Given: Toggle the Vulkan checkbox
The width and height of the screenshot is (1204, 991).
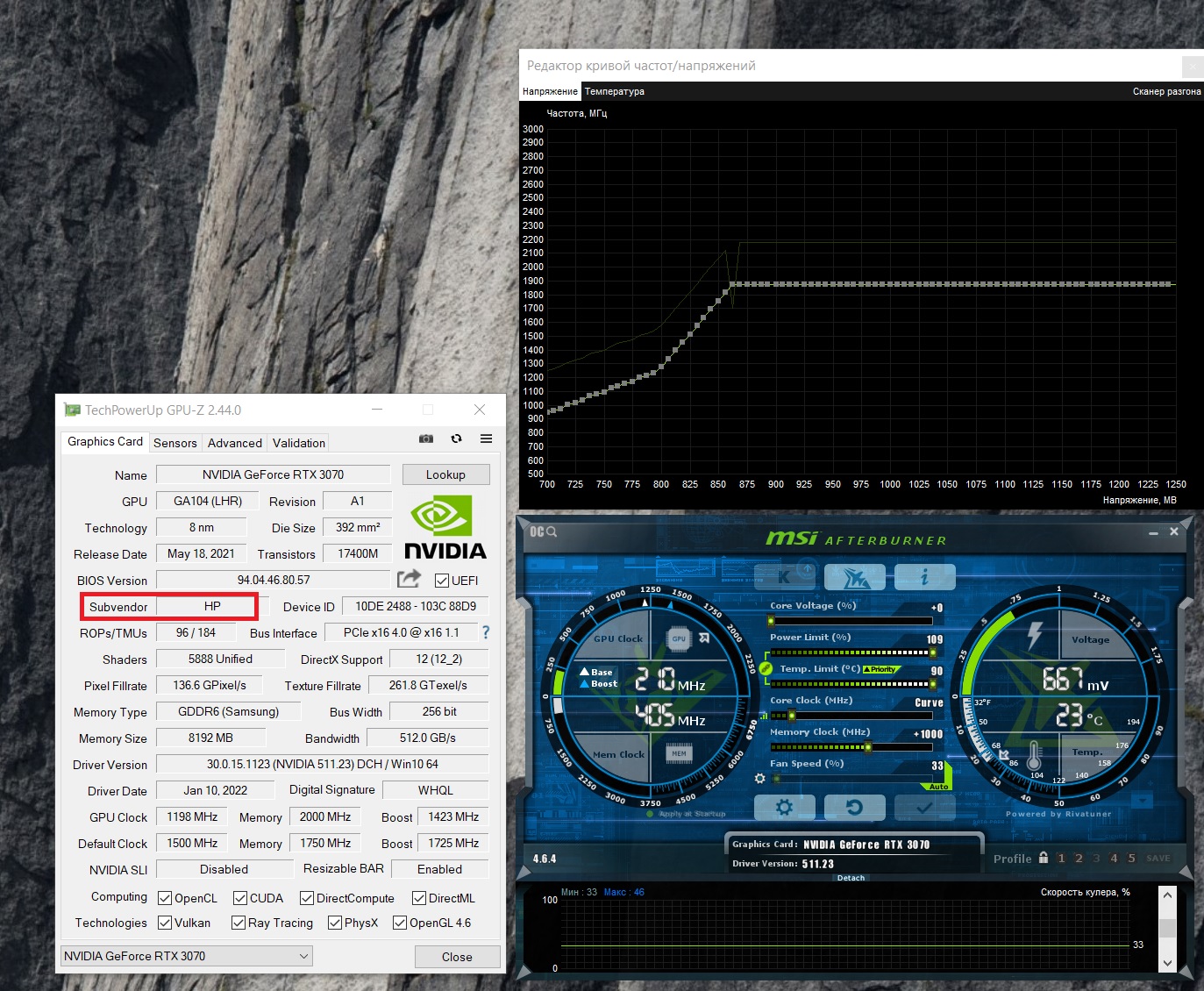Looking at the screenshot, I should coord(165,923).
